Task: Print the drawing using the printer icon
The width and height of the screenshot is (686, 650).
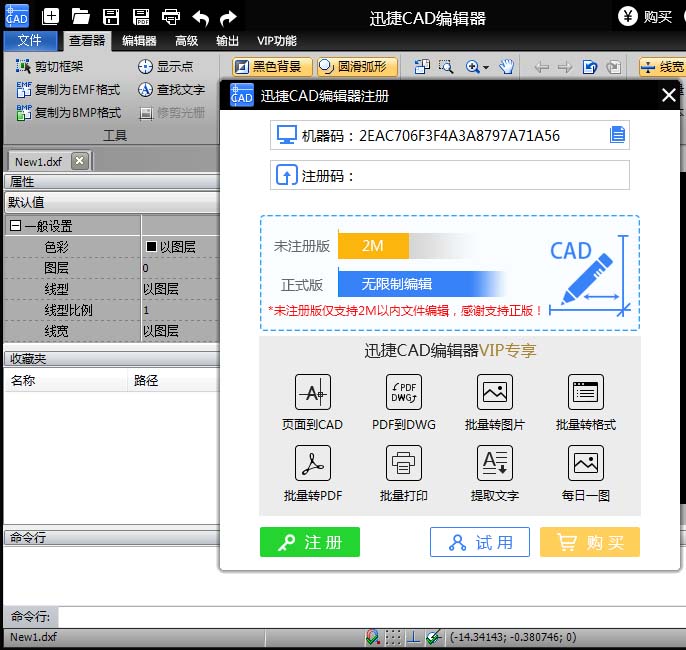Action: [171, 17]
